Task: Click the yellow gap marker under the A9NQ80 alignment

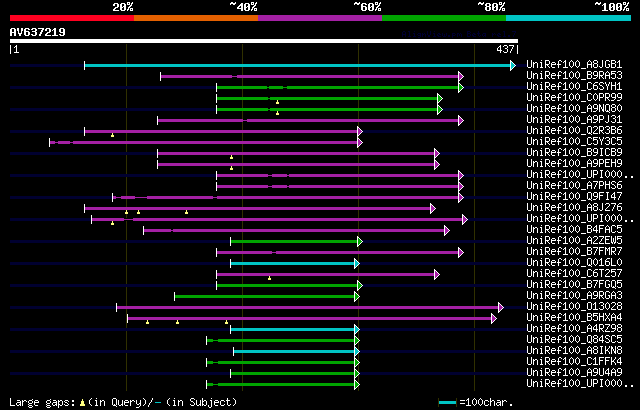Action: 278,113
